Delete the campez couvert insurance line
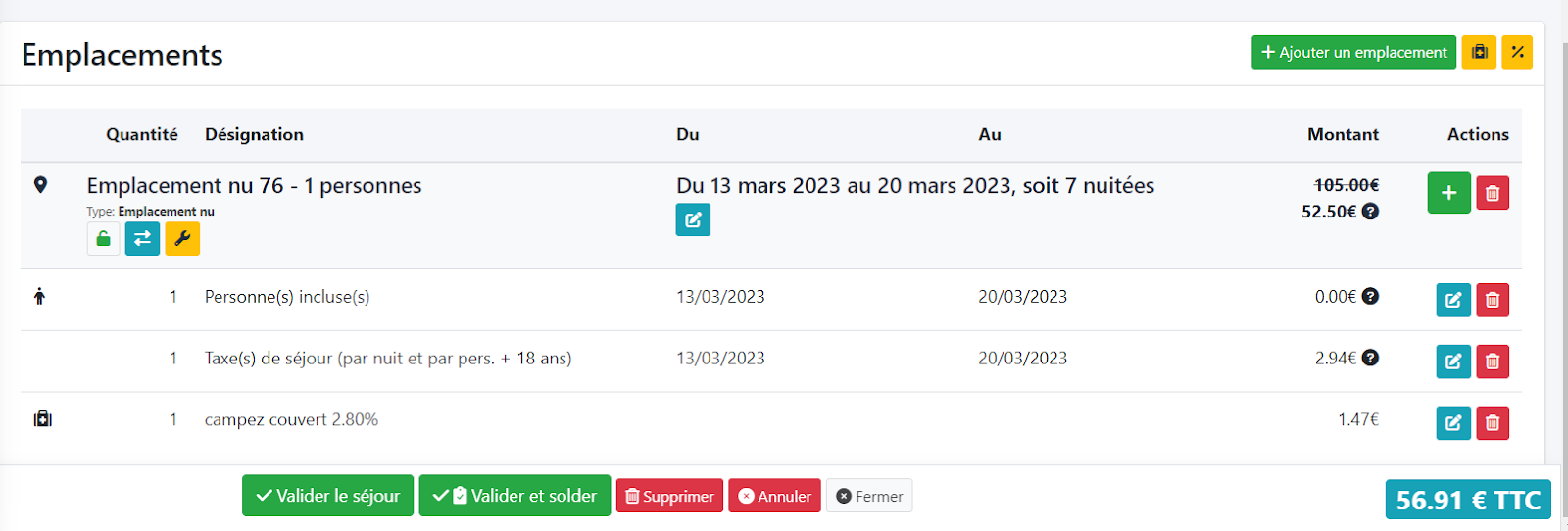 [x=1492, y=423]
